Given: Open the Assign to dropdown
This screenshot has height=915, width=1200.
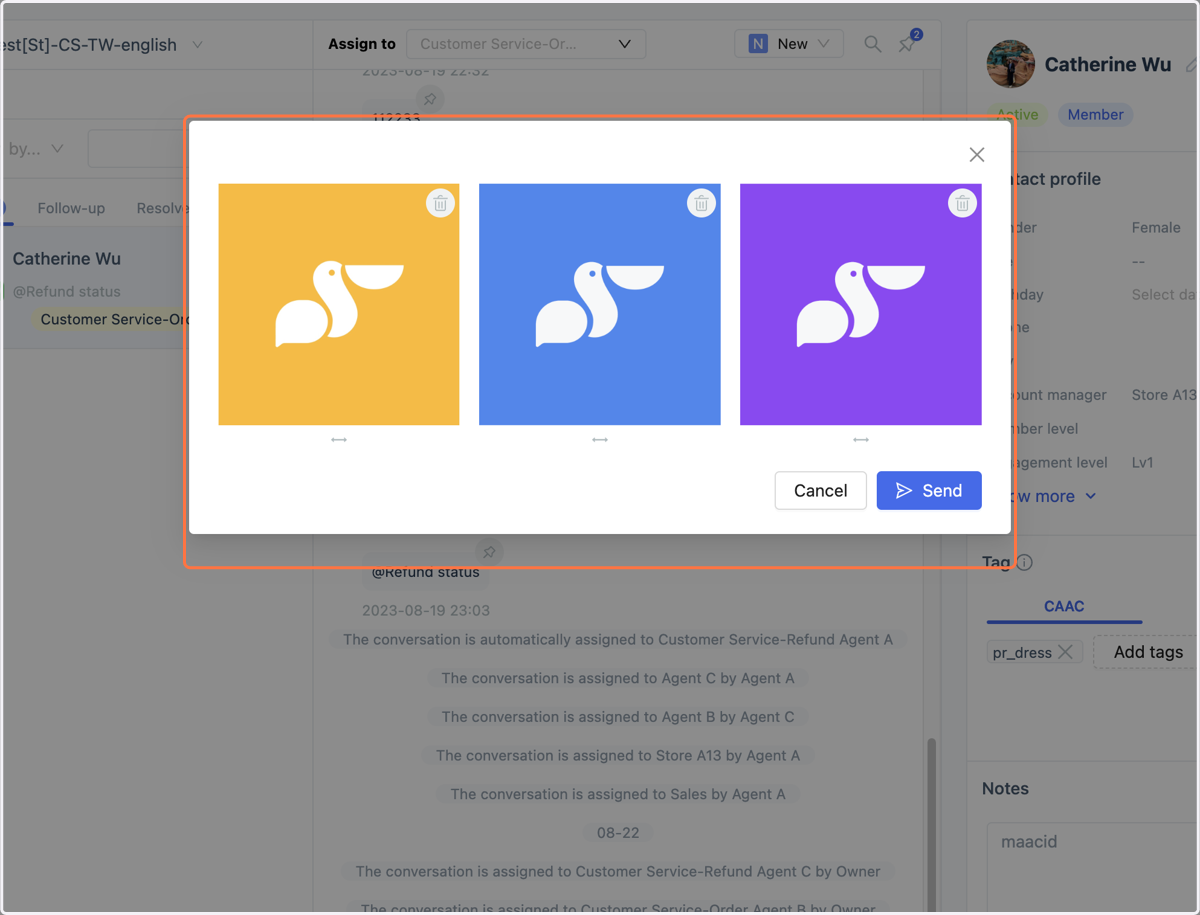Looking at the screenshot, I should pos(526,44).
